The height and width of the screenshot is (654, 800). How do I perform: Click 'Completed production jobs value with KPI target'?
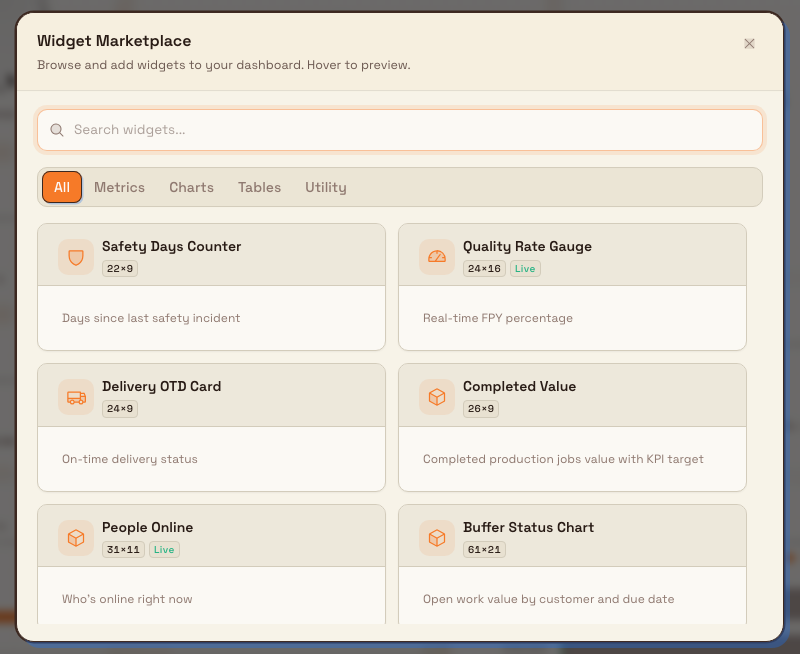(563, 459)
